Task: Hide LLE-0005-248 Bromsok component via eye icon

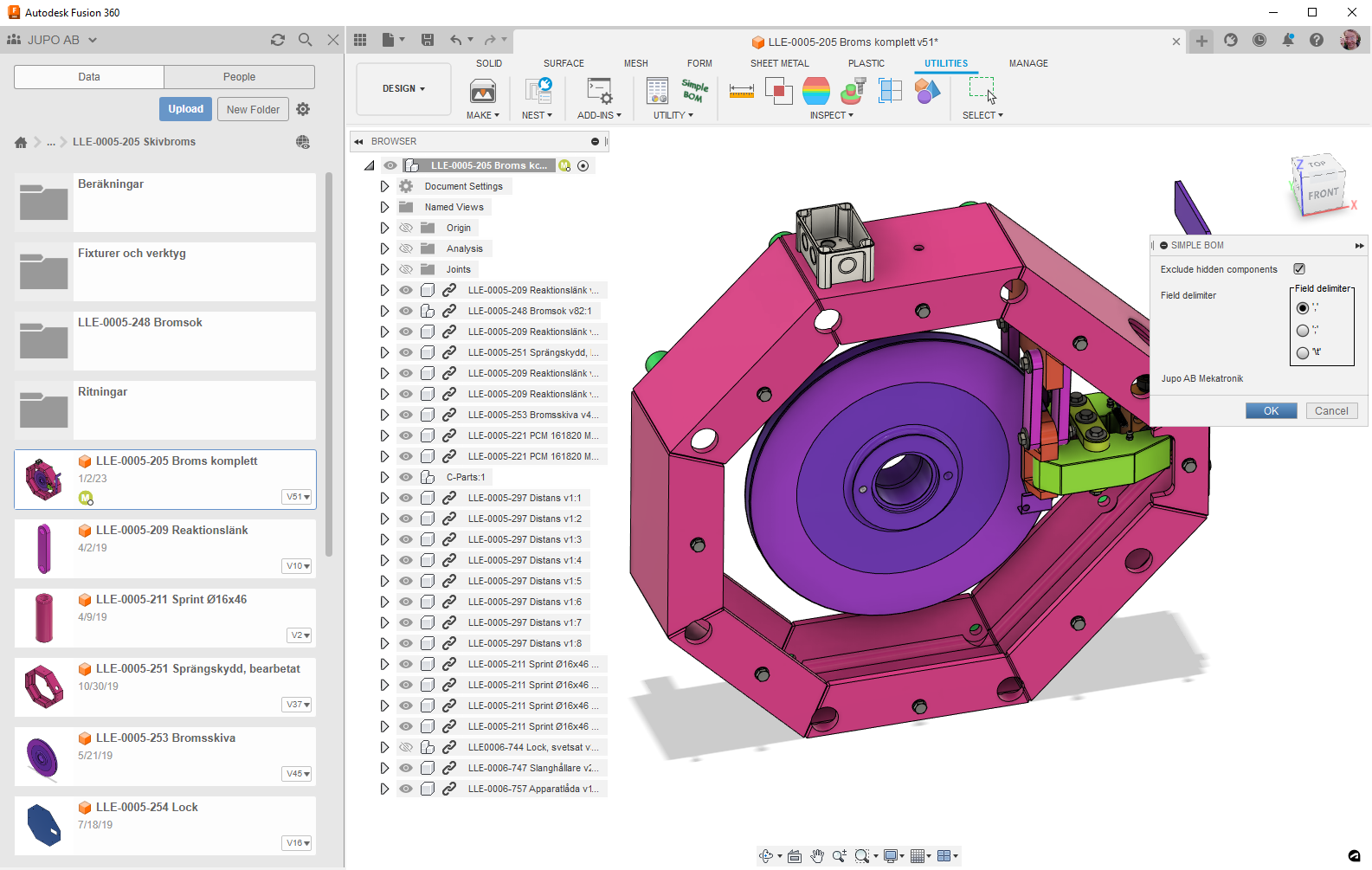Action: pyautogui.click(x=405, y=311)
